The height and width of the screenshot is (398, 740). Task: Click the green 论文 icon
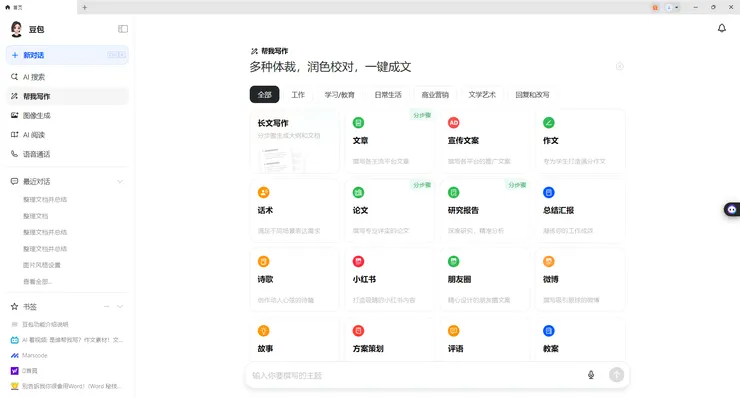[358, 192]
